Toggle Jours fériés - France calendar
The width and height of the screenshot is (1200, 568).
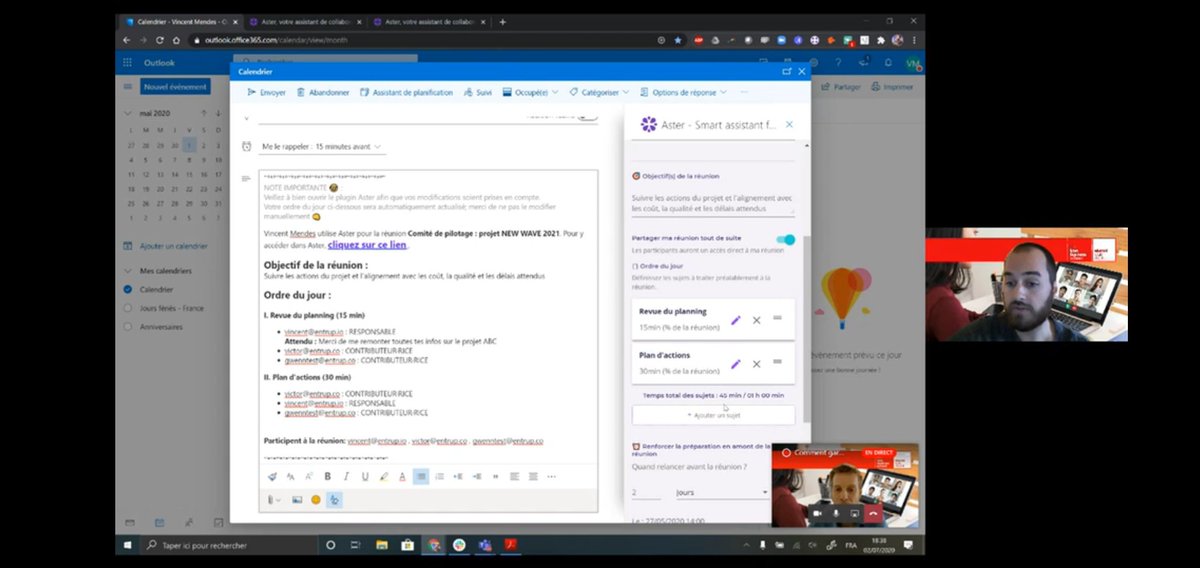pyautogui.click(x=128, y=308)
